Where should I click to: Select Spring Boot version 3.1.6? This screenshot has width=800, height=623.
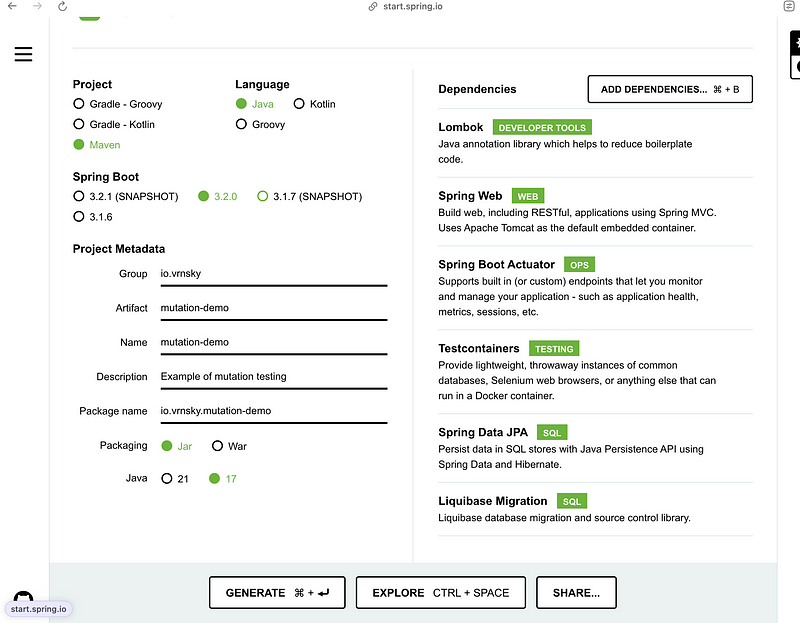[79, 216]
